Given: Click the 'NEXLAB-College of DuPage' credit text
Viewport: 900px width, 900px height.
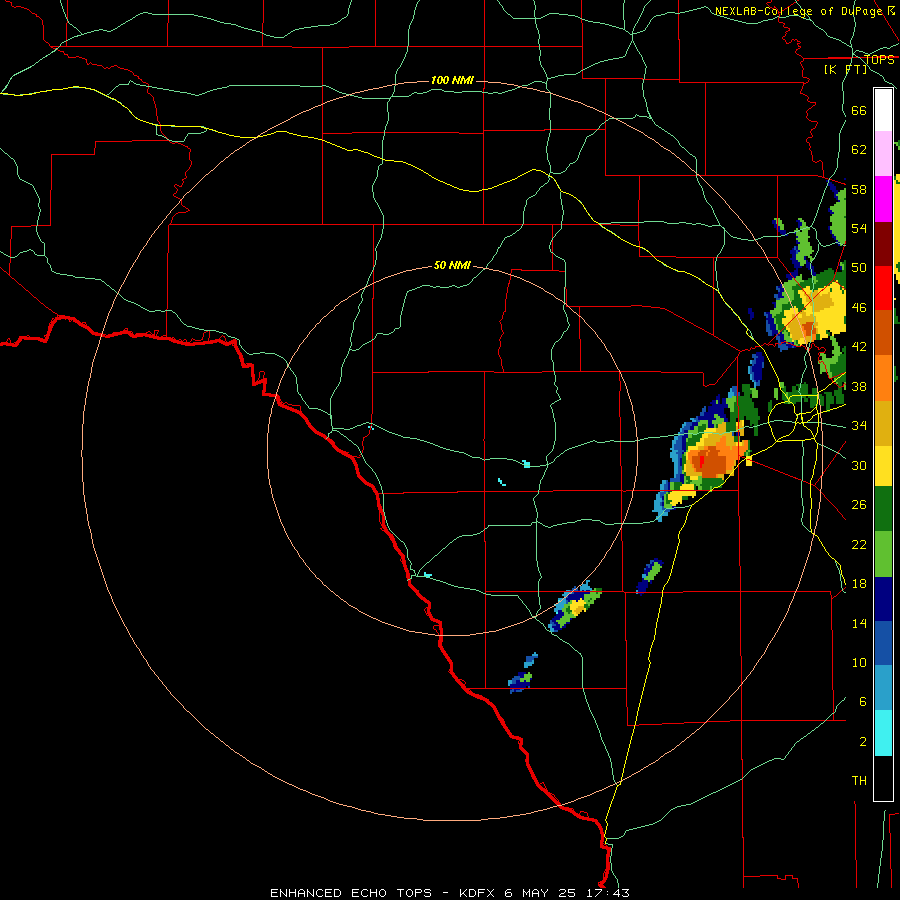Looking at the screenshot, I should (798, 11).
